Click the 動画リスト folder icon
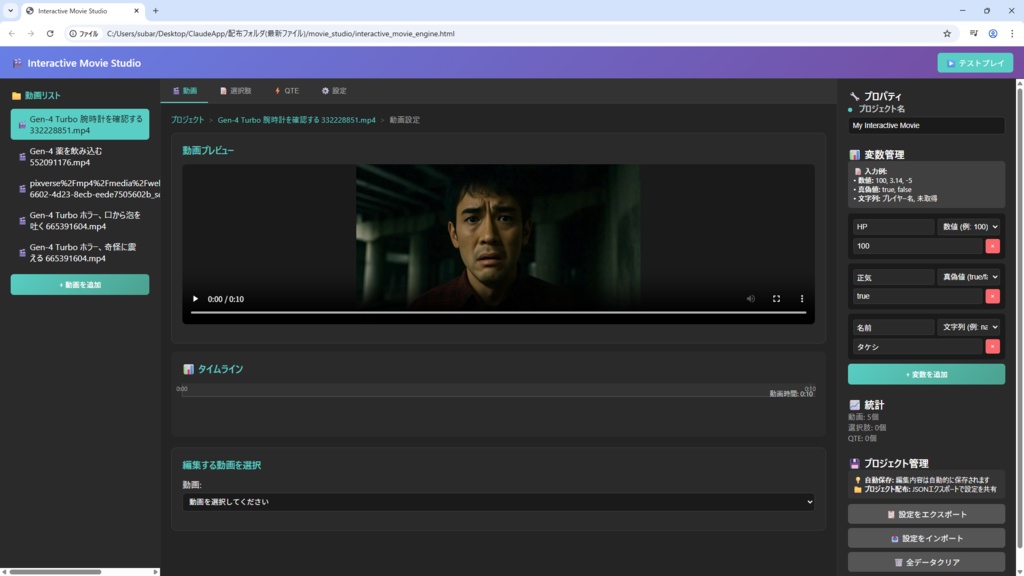This screenshot has height=576, width=1024. pyautogui.click(x=16, y=96)
